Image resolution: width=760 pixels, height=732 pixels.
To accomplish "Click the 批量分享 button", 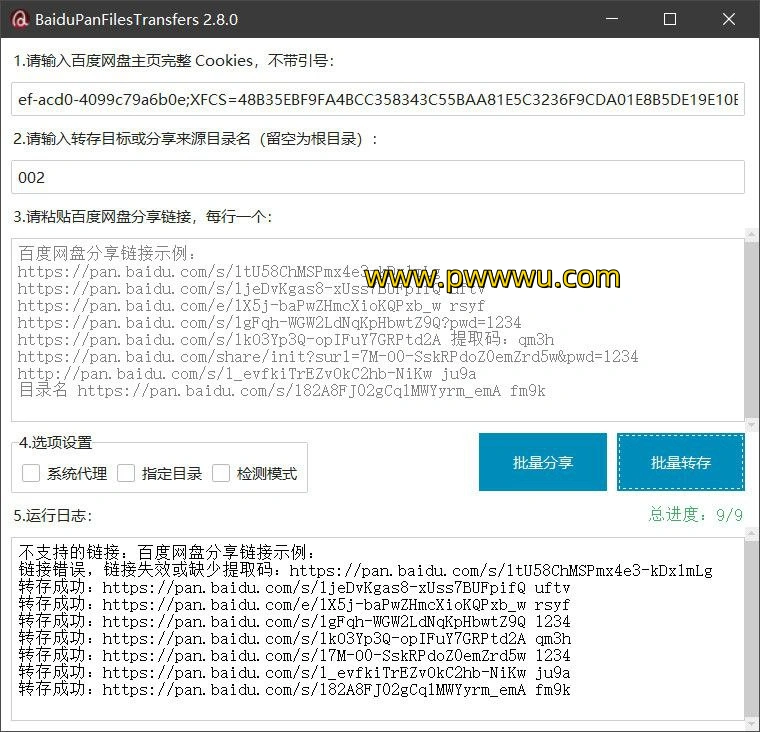I will tap(543, 462).
